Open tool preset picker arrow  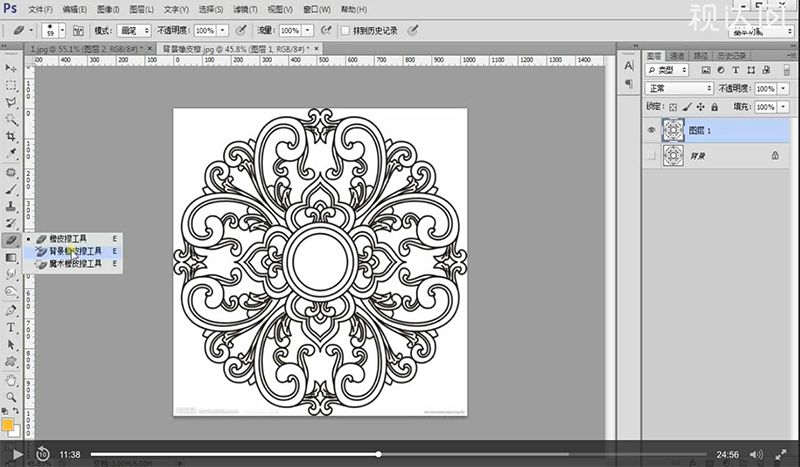pos(31,31)
